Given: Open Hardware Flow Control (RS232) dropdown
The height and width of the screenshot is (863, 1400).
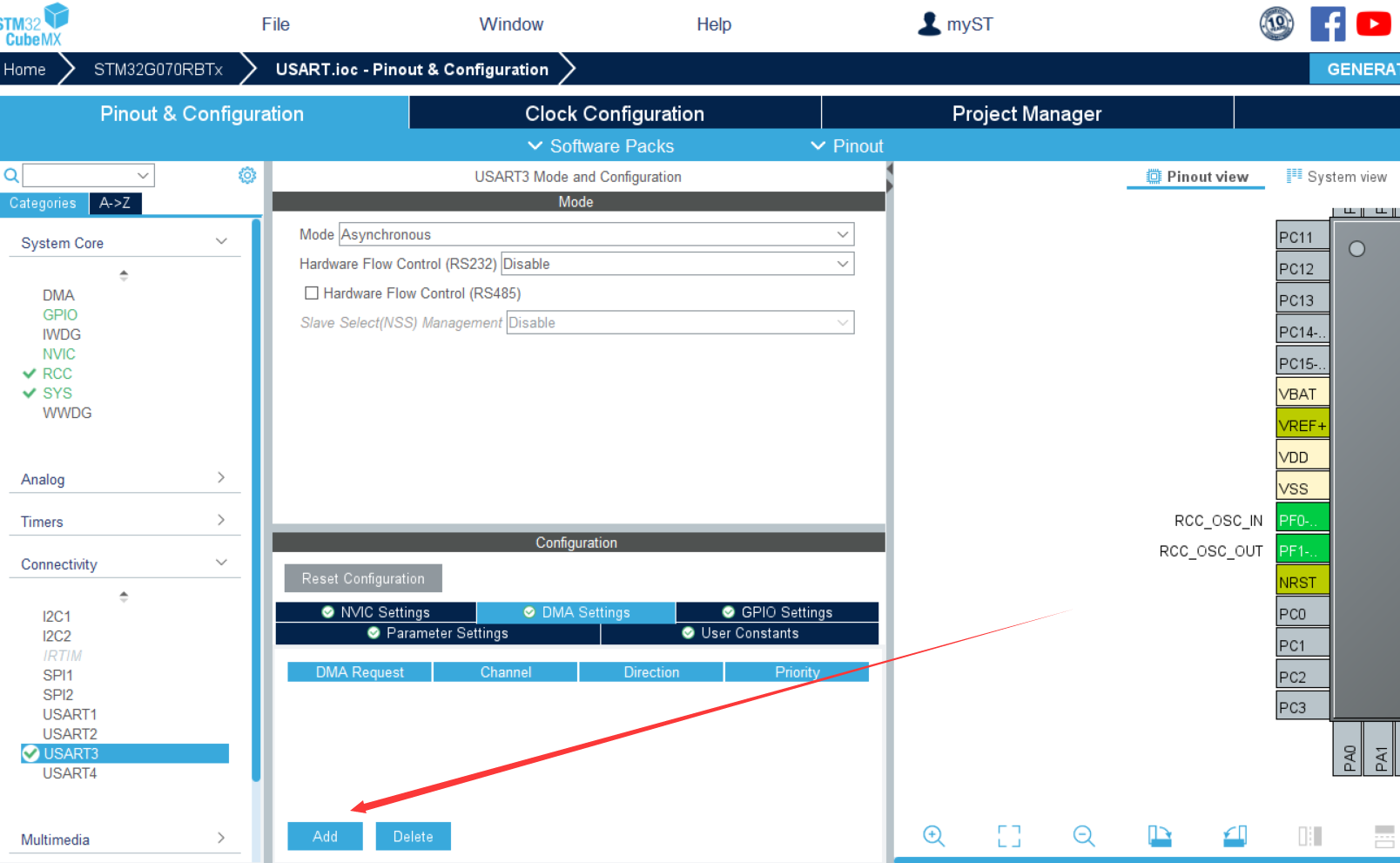Looking at the screenshot, I should 677,264.
